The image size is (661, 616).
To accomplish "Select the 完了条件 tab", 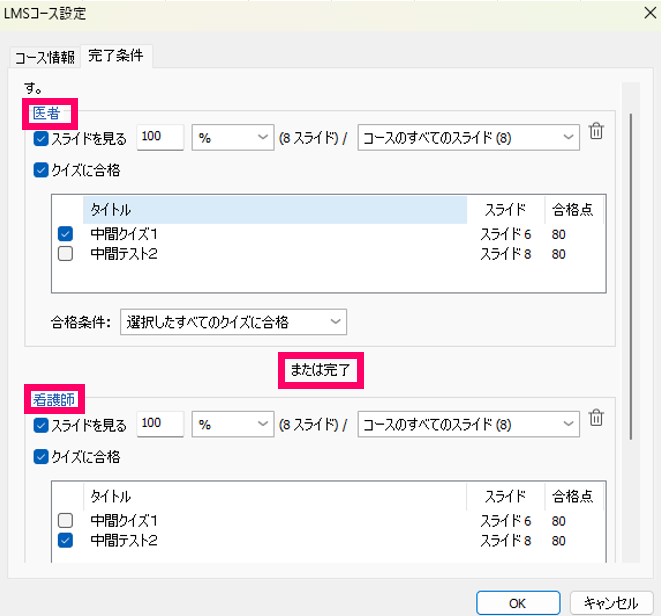I will [116, 56].
